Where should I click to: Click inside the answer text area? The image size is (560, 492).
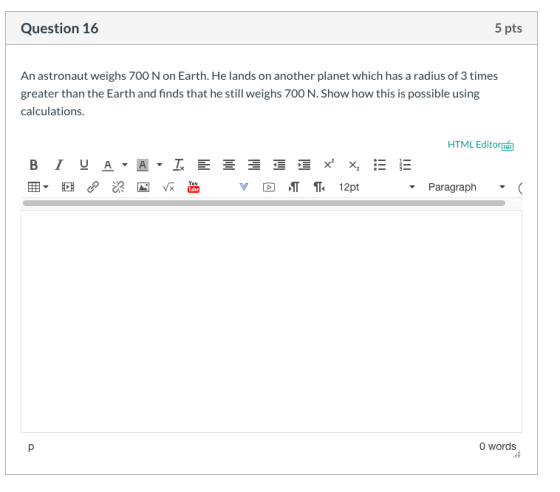tap(271, 321)
